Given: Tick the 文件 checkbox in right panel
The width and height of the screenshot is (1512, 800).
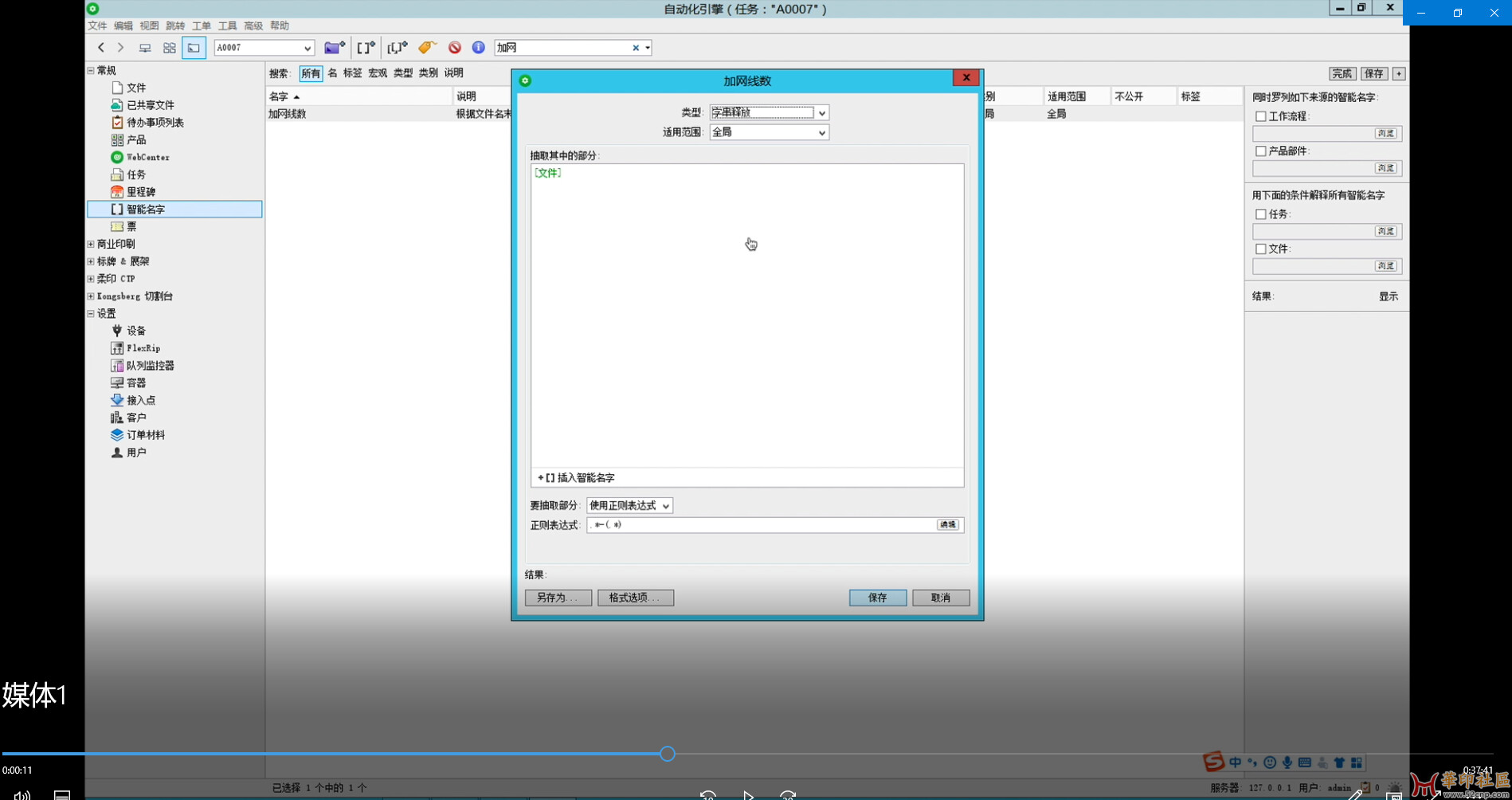Looking at the screenshot, I should (1261, 249).
